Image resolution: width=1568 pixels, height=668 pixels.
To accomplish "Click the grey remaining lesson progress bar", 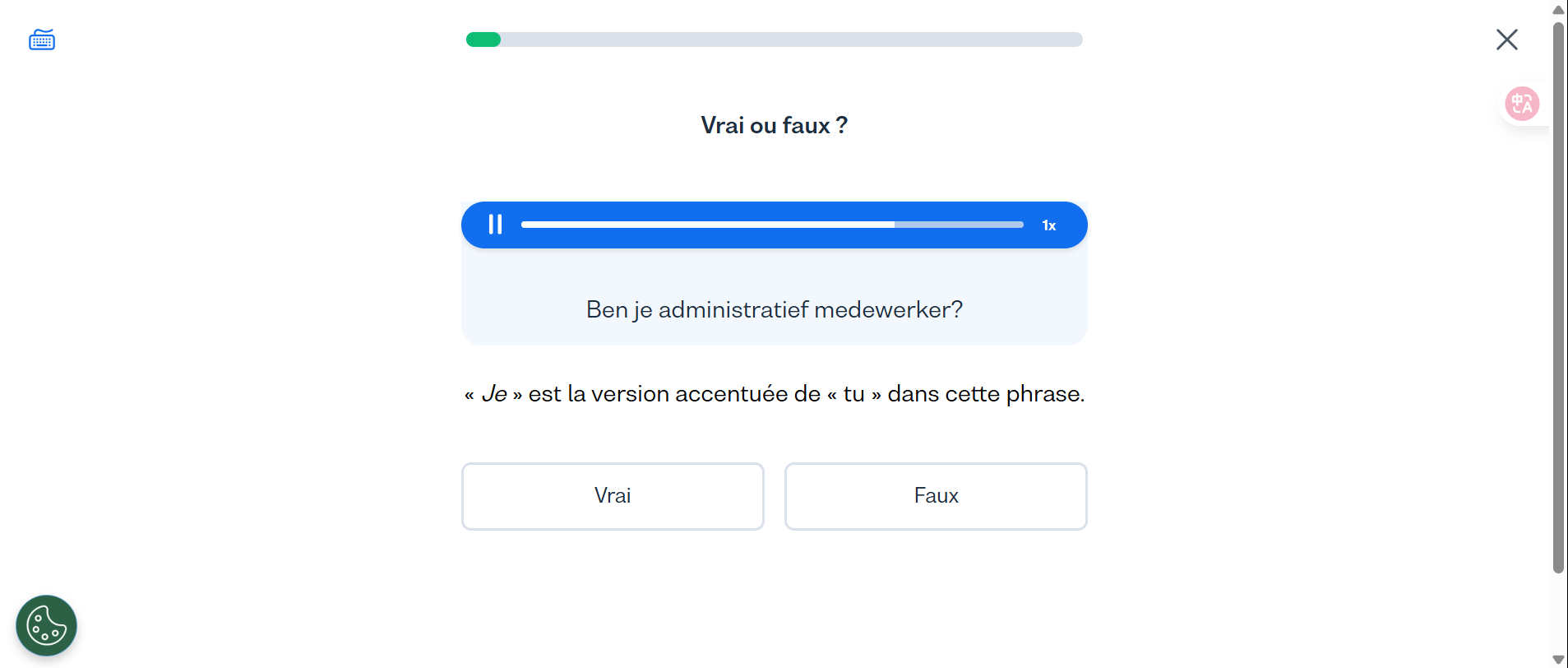I will [789, 39].
